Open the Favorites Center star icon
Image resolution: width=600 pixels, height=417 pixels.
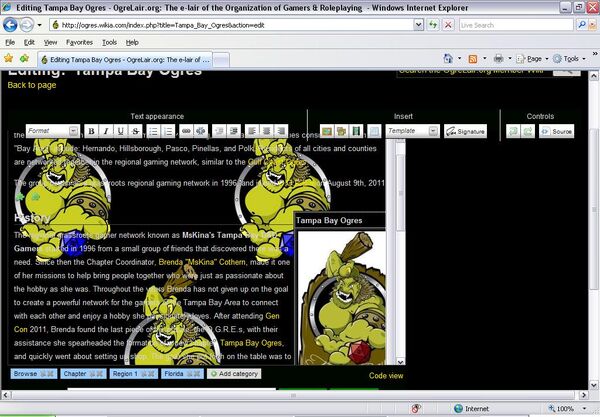[8, 59]
